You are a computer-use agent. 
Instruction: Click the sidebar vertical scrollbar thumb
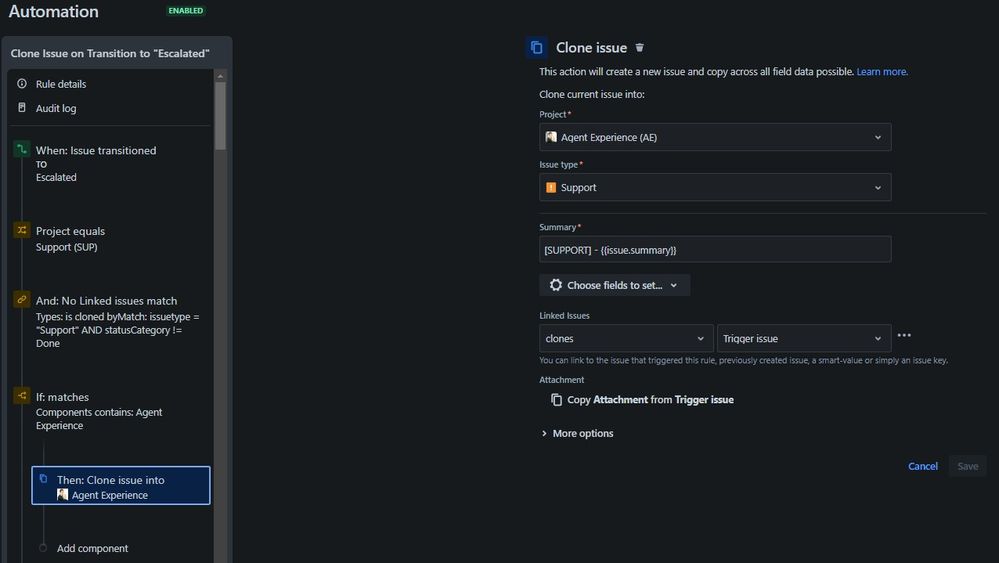point(220,116)
